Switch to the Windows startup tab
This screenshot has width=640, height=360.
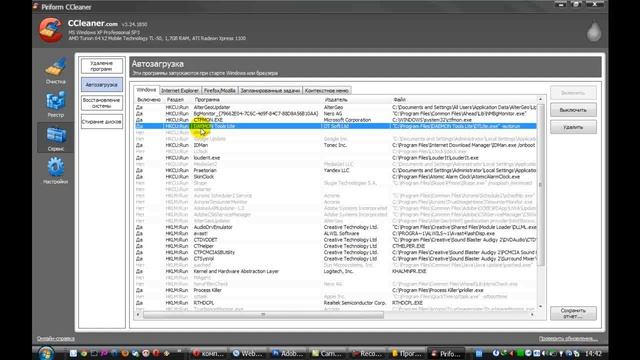(x=146, y=90)
